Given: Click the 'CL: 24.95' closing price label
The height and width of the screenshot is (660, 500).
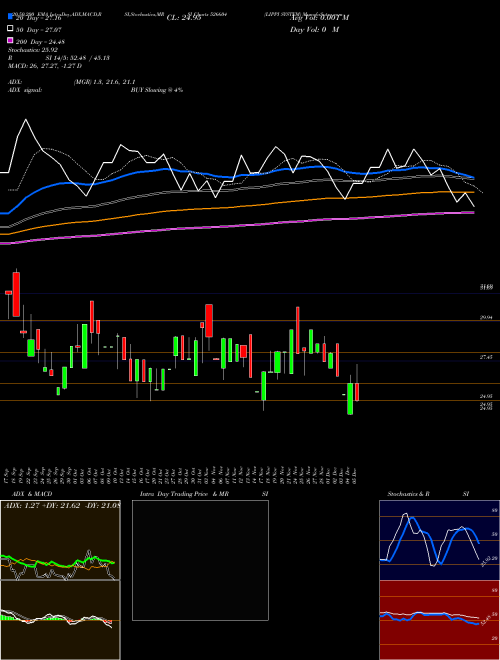Looking at the screenshot, I should coord(184,18).
